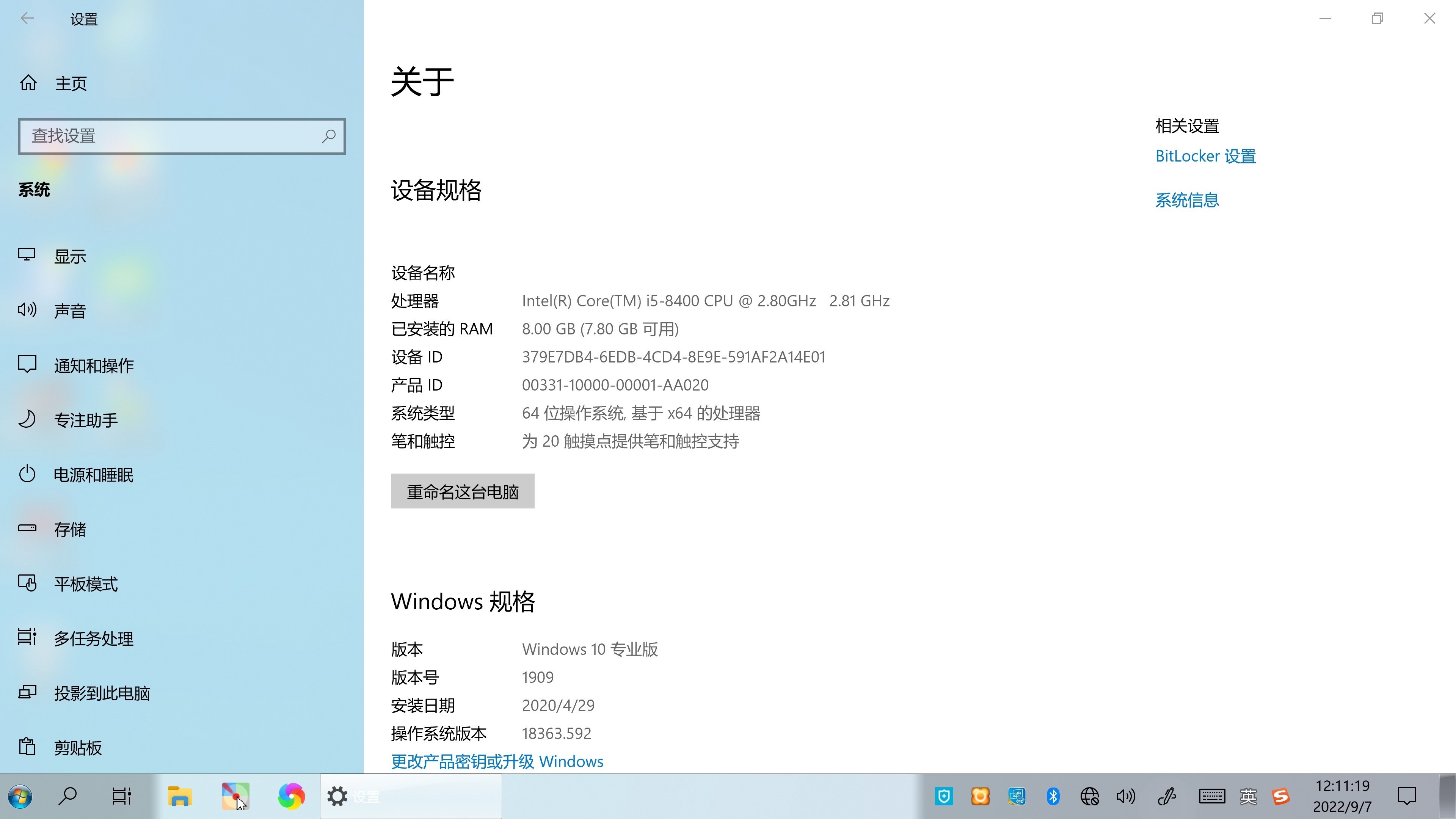Click the search magnifier in the settings box
1456x819 pixels.
(328, 136)
